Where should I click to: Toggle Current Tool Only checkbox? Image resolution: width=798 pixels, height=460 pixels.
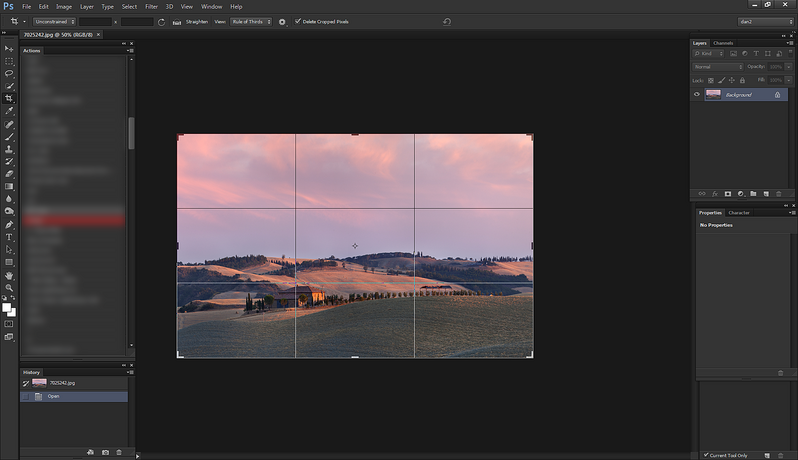point(706,455)
